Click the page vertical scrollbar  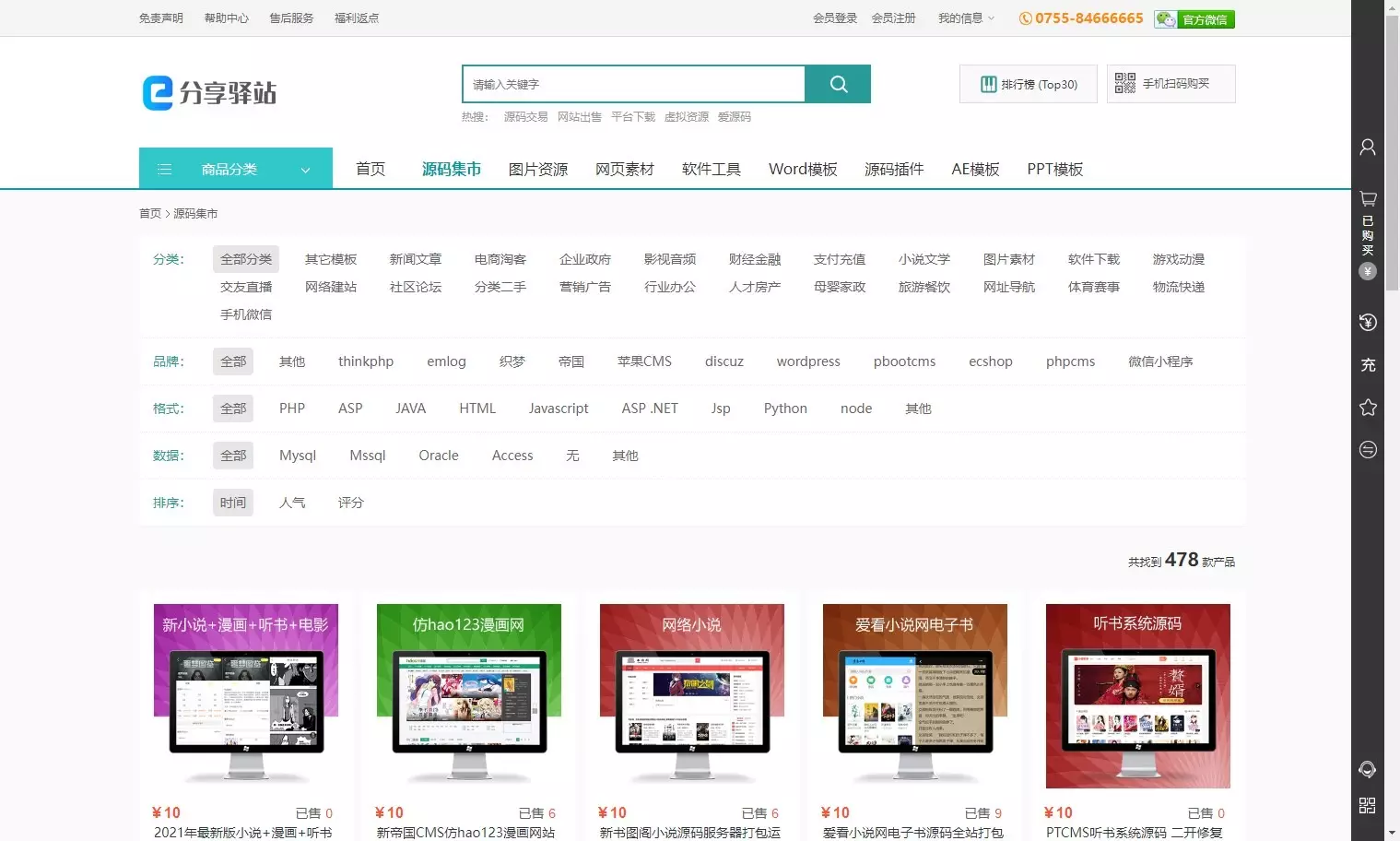click(x=1392, y=152)
